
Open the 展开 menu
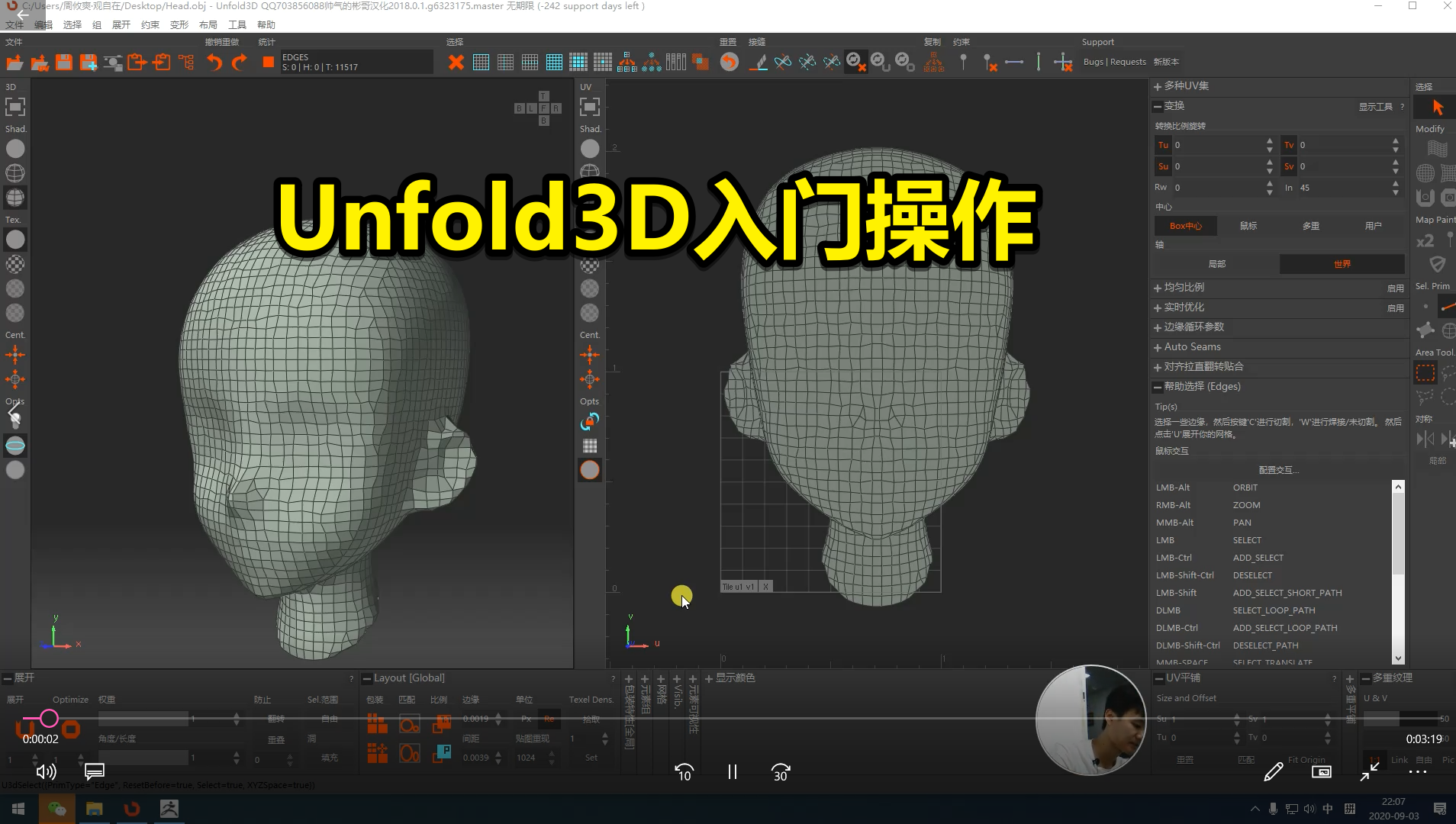(121, 24)
